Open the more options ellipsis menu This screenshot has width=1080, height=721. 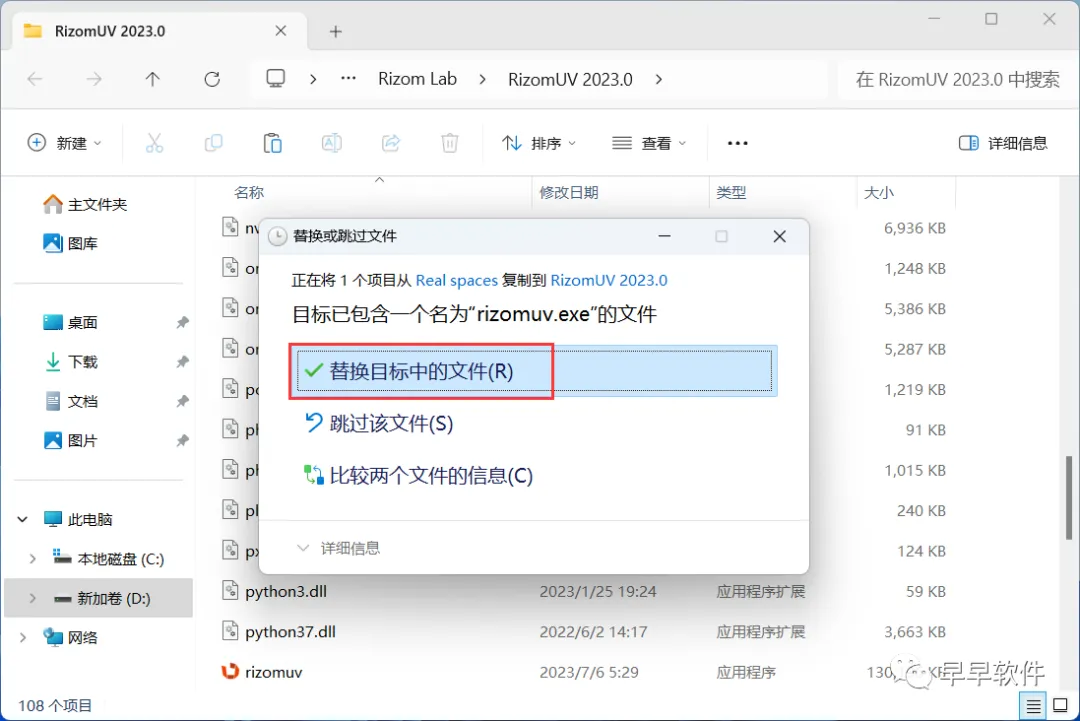[737, 143]
